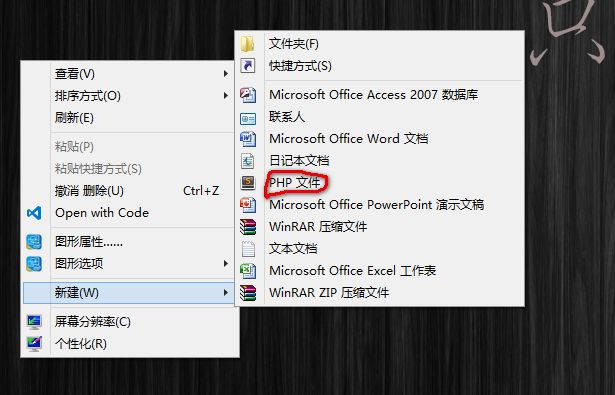
Task: Create a WinRAR ZIP 压缩文件
Action: pyautogui.click(x=380, y=293)
